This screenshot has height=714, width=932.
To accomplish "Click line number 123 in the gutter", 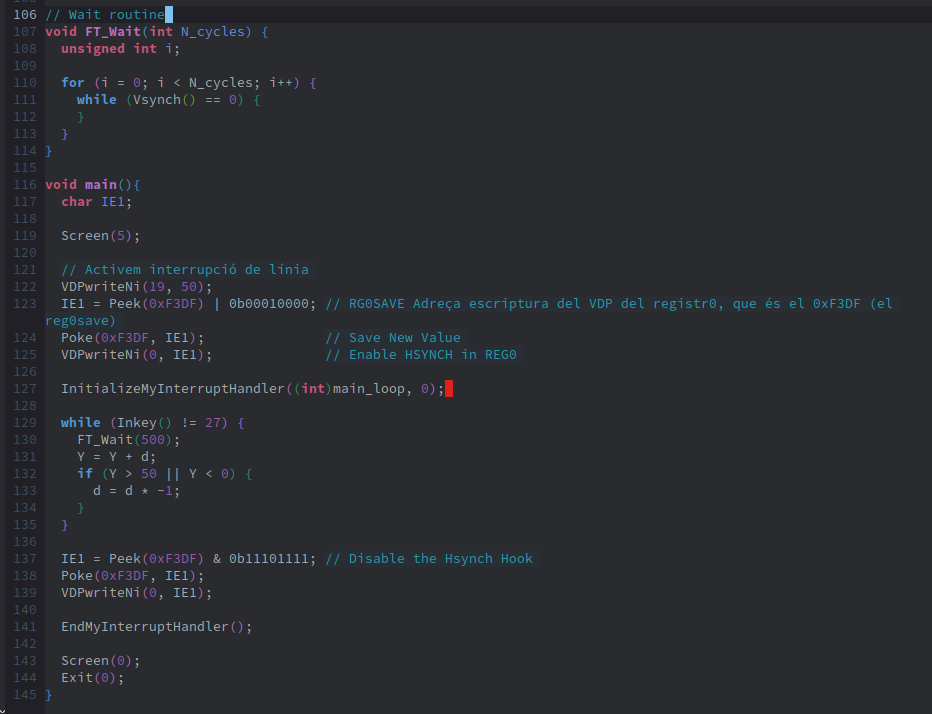I will [25, 304].
